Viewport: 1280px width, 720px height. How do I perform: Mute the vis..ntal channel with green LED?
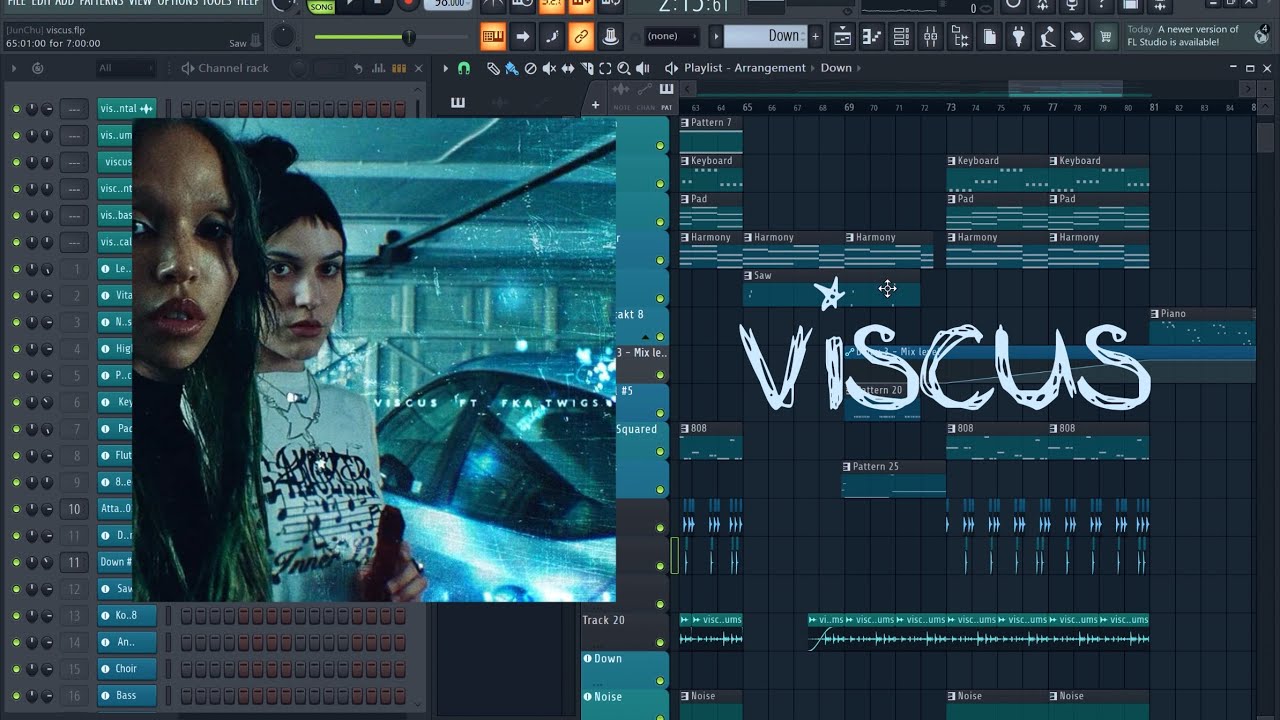(x=16, y=108)
